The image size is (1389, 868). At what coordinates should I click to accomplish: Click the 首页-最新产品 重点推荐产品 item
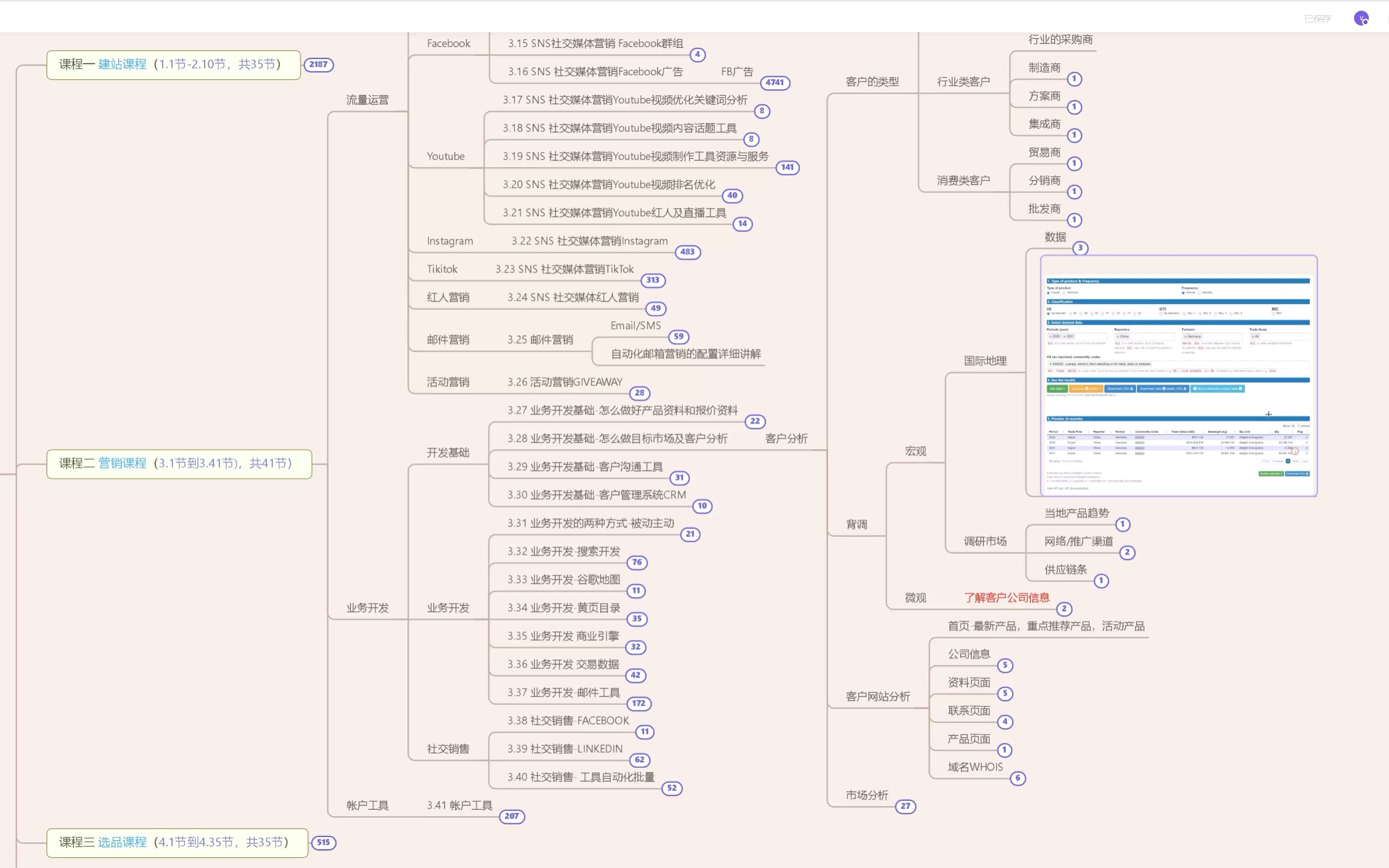[1046, 626]
